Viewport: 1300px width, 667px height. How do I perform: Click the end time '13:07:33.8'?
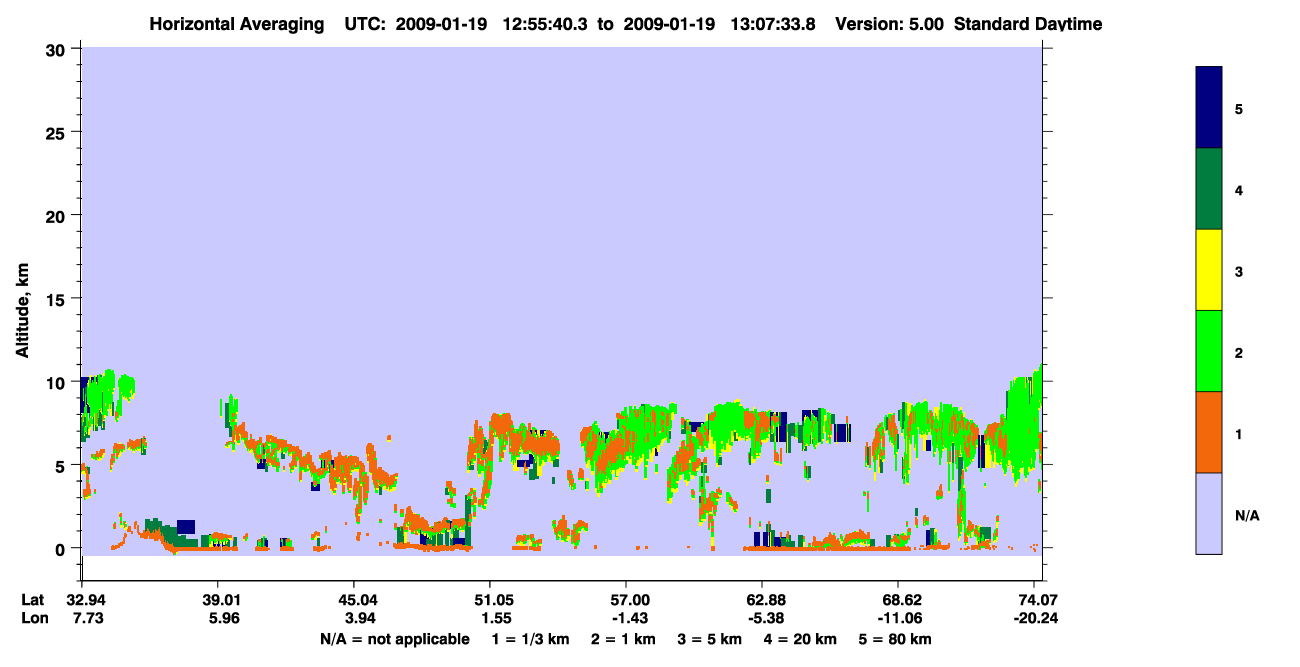coord(774,23)
